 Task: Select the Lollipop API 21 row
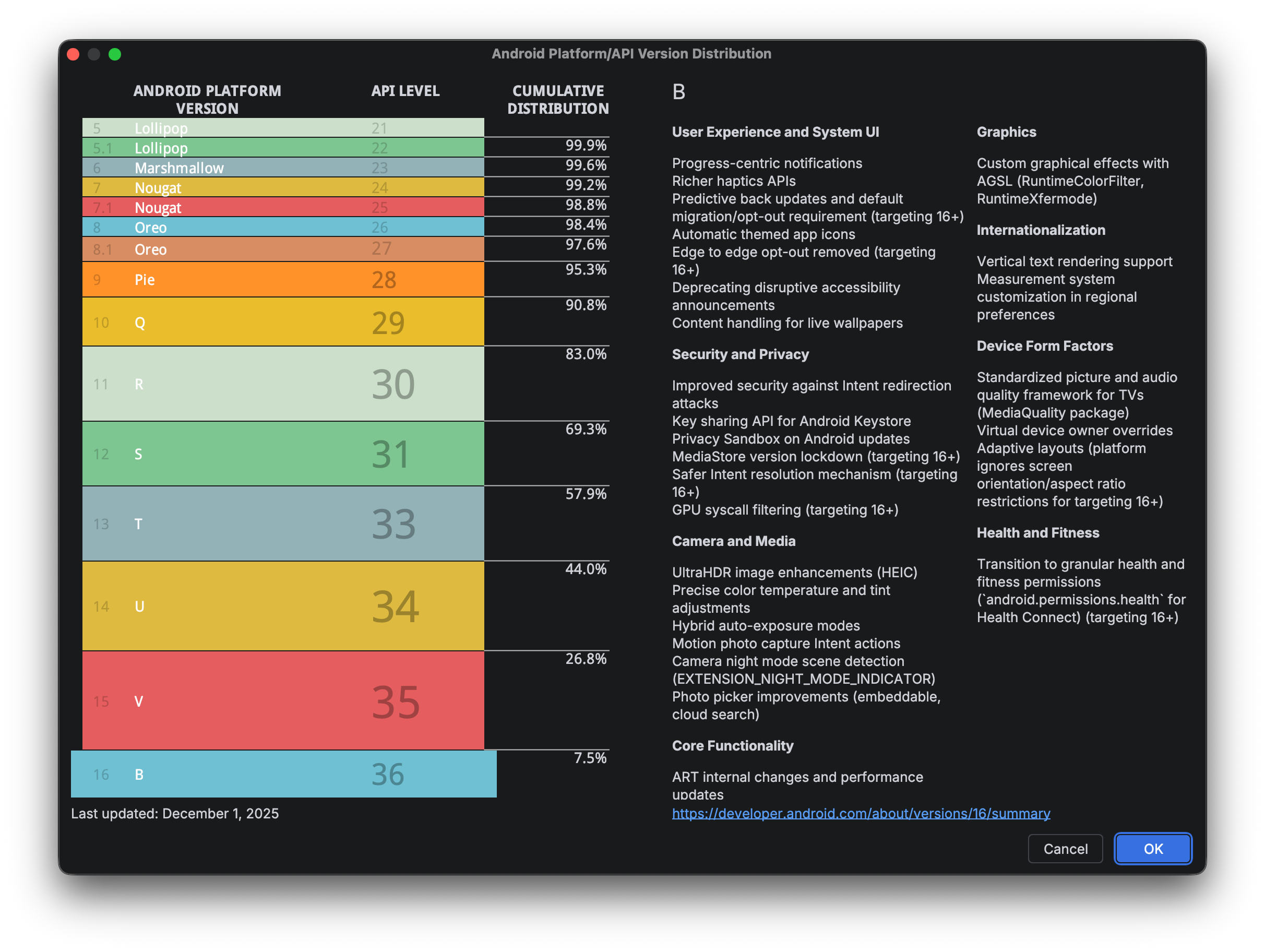pyautogui.click(x=283, y=127)
